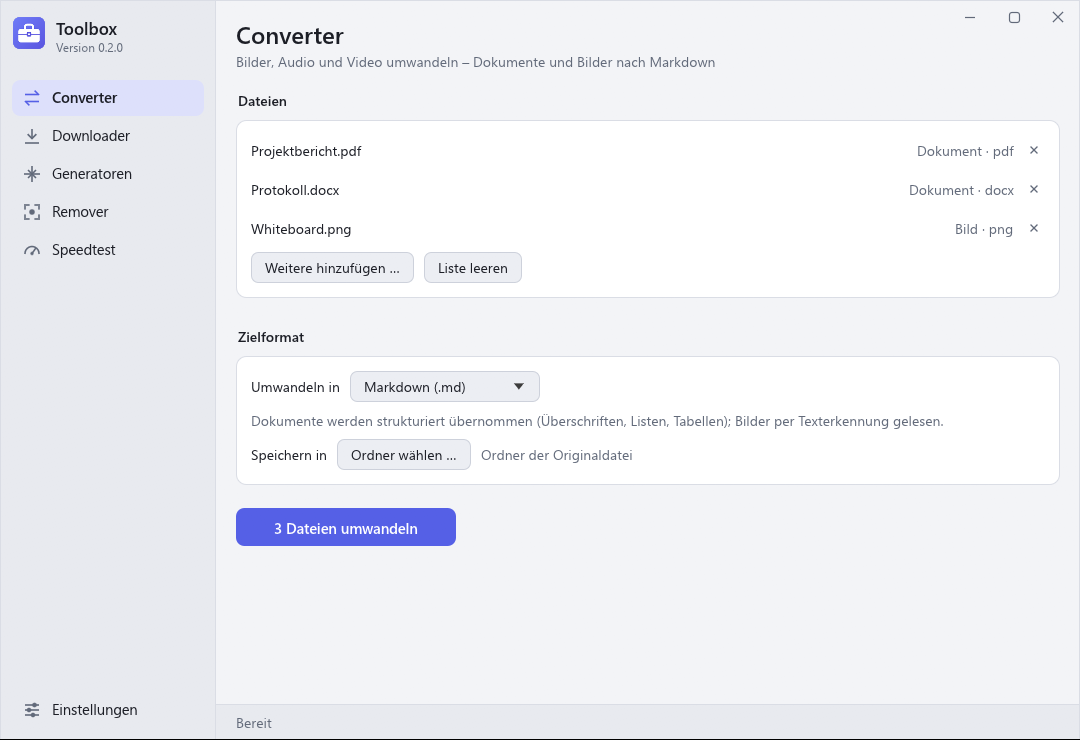The width and height of the screenshot is (1080, 740).
Task: Click the Liste leeren button
Action: (x=472, y=268)
